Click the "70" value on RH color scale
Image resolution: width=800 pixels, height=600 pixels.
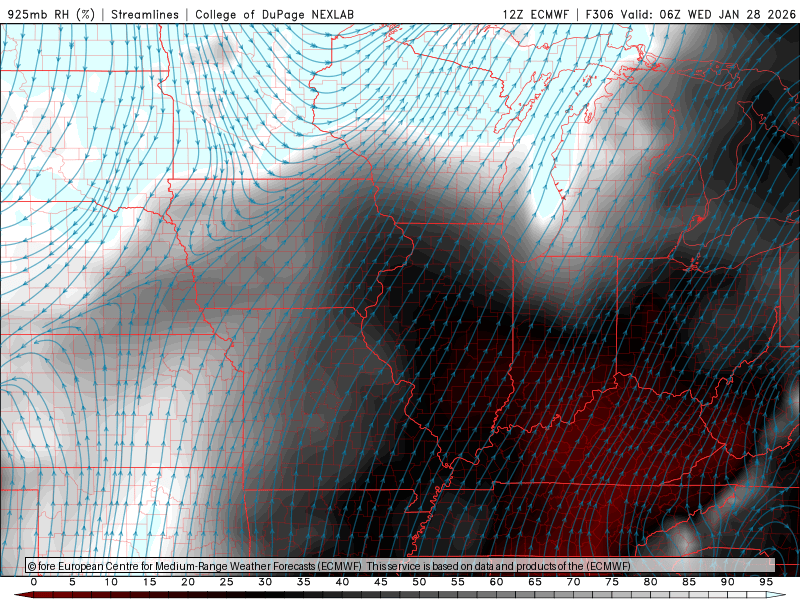[x=573, y=582]
